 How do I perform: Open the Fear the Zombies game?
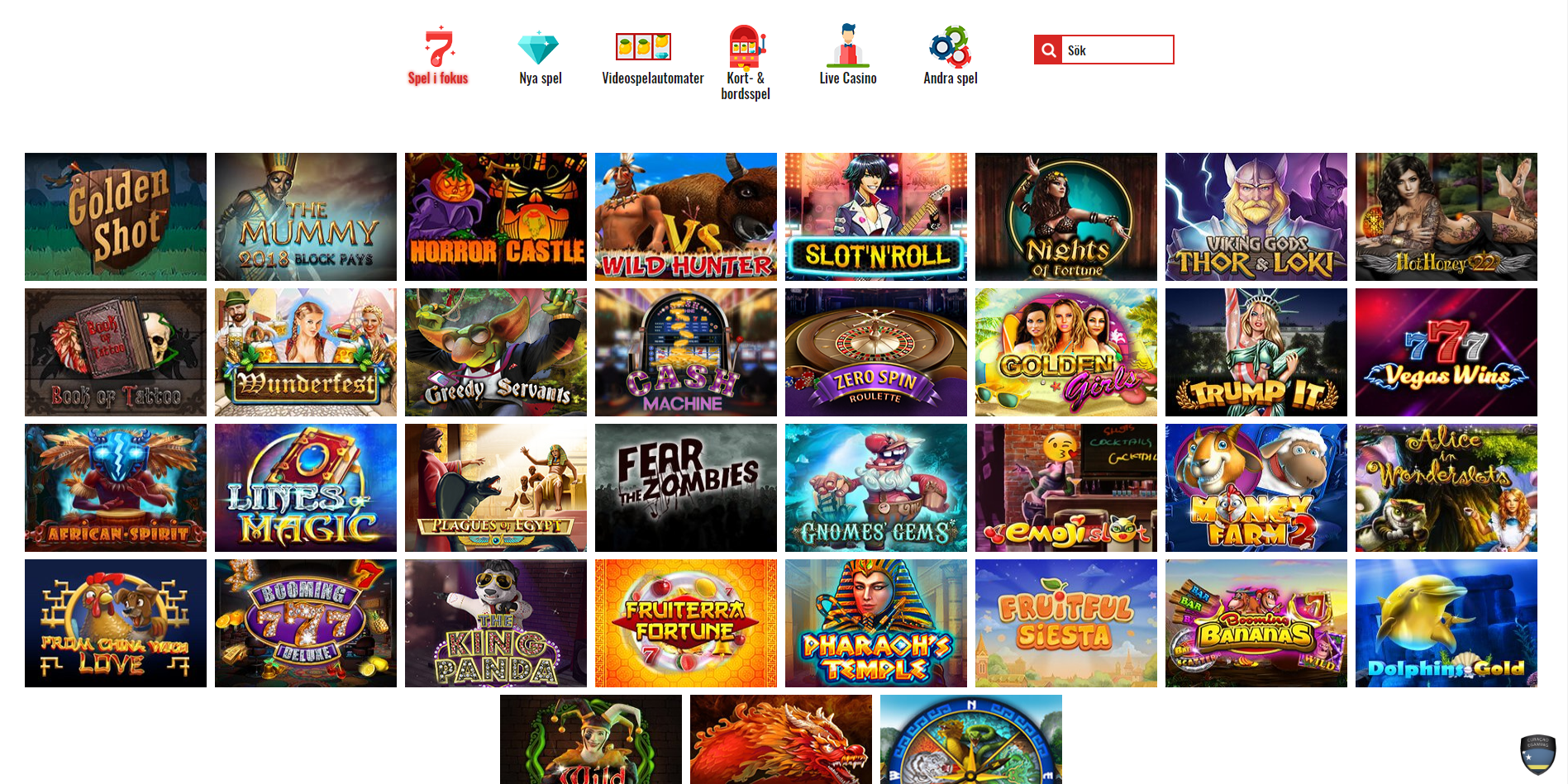pyautogui.click(x=686, y=487)
